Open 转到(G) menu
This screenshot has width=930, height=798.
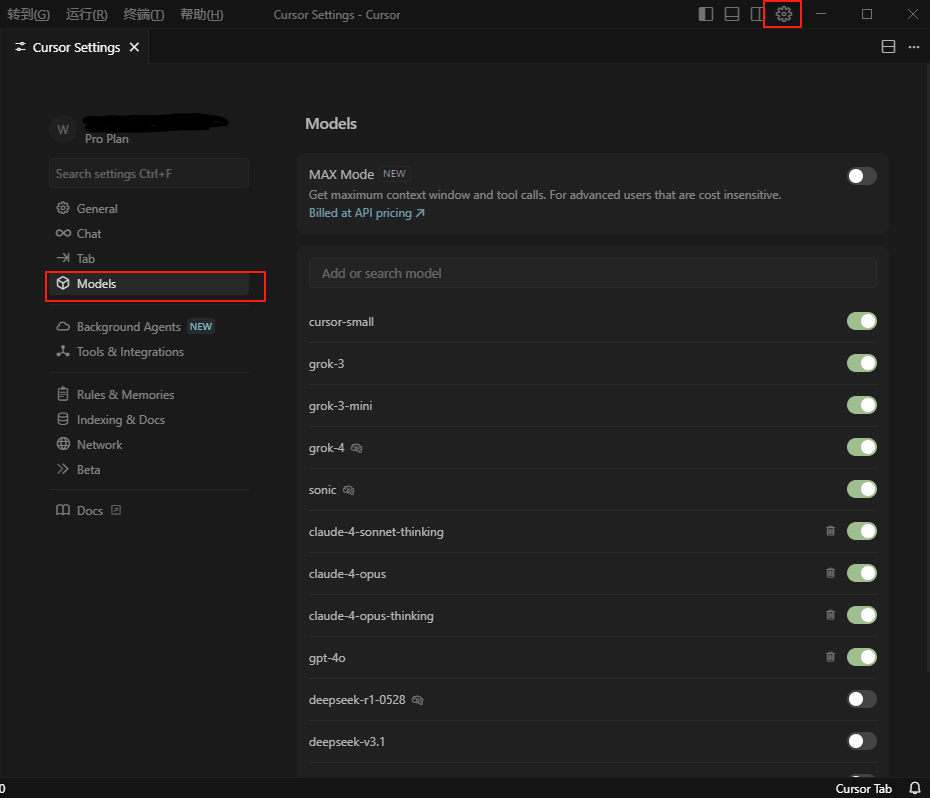tap(28, 14)
